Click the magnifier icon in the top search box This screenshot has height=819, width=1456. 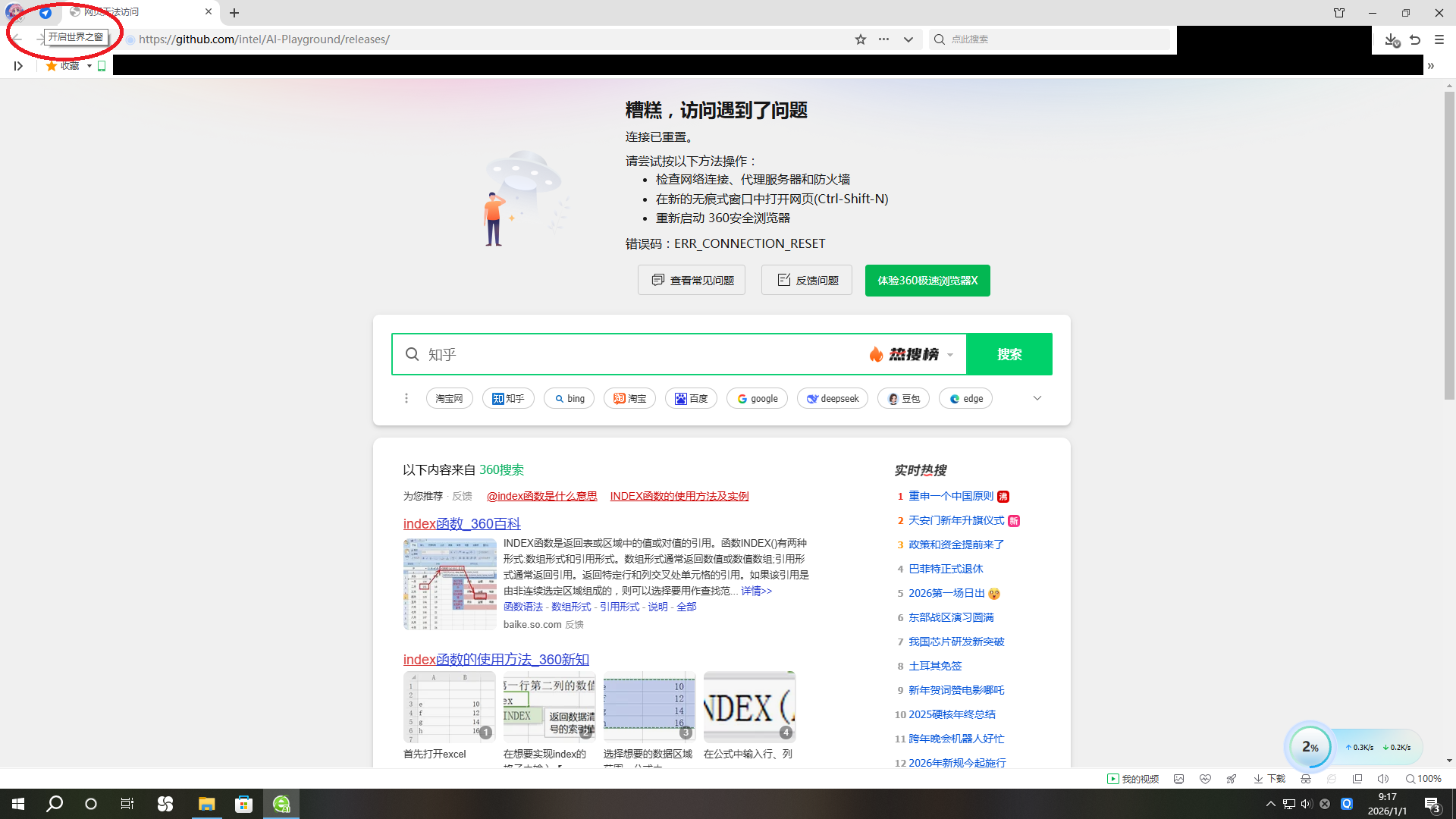click(940, 39)
